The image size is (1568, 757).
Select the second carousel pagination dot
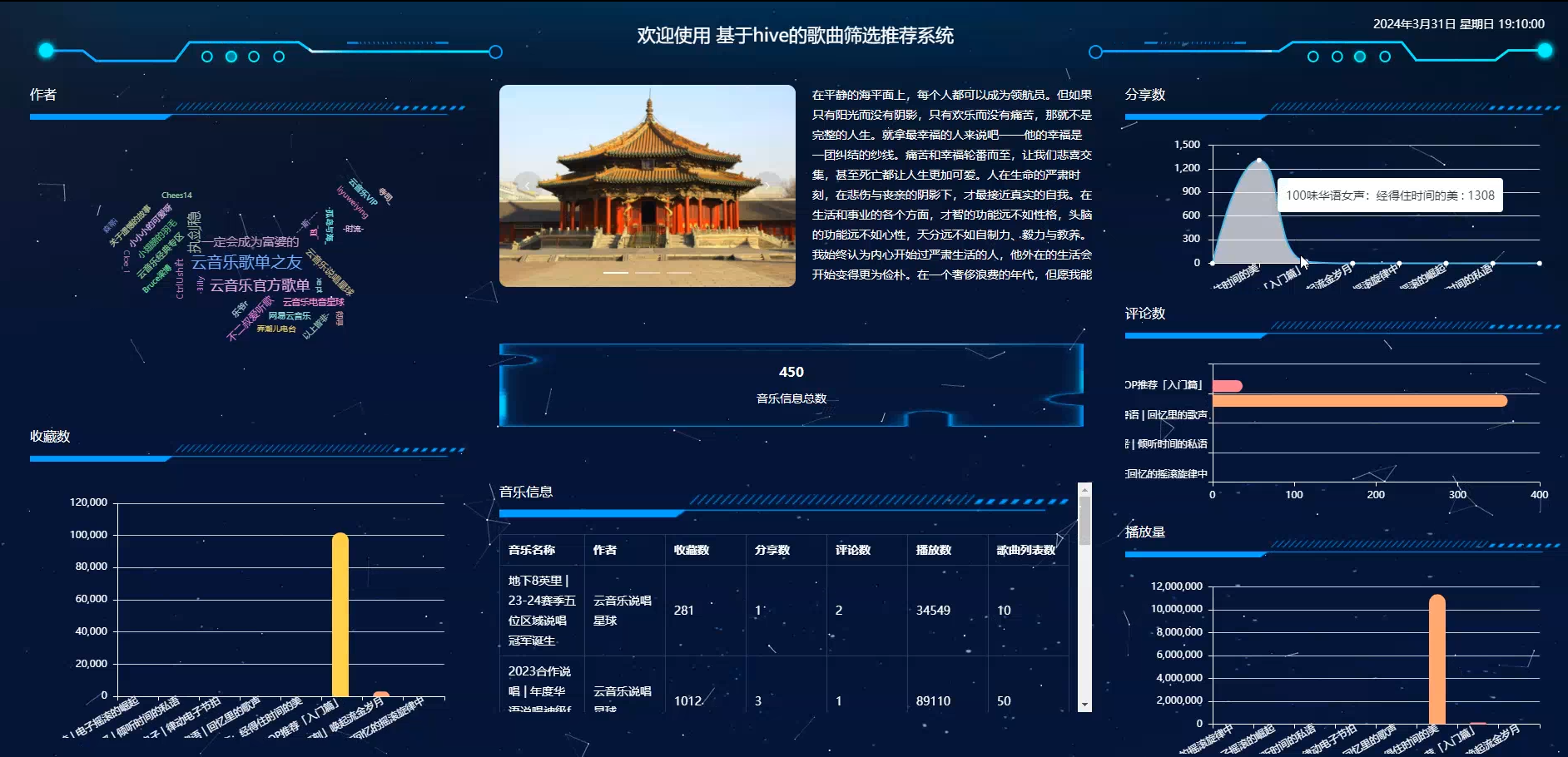pyautogui.click(x=648, y=273)
